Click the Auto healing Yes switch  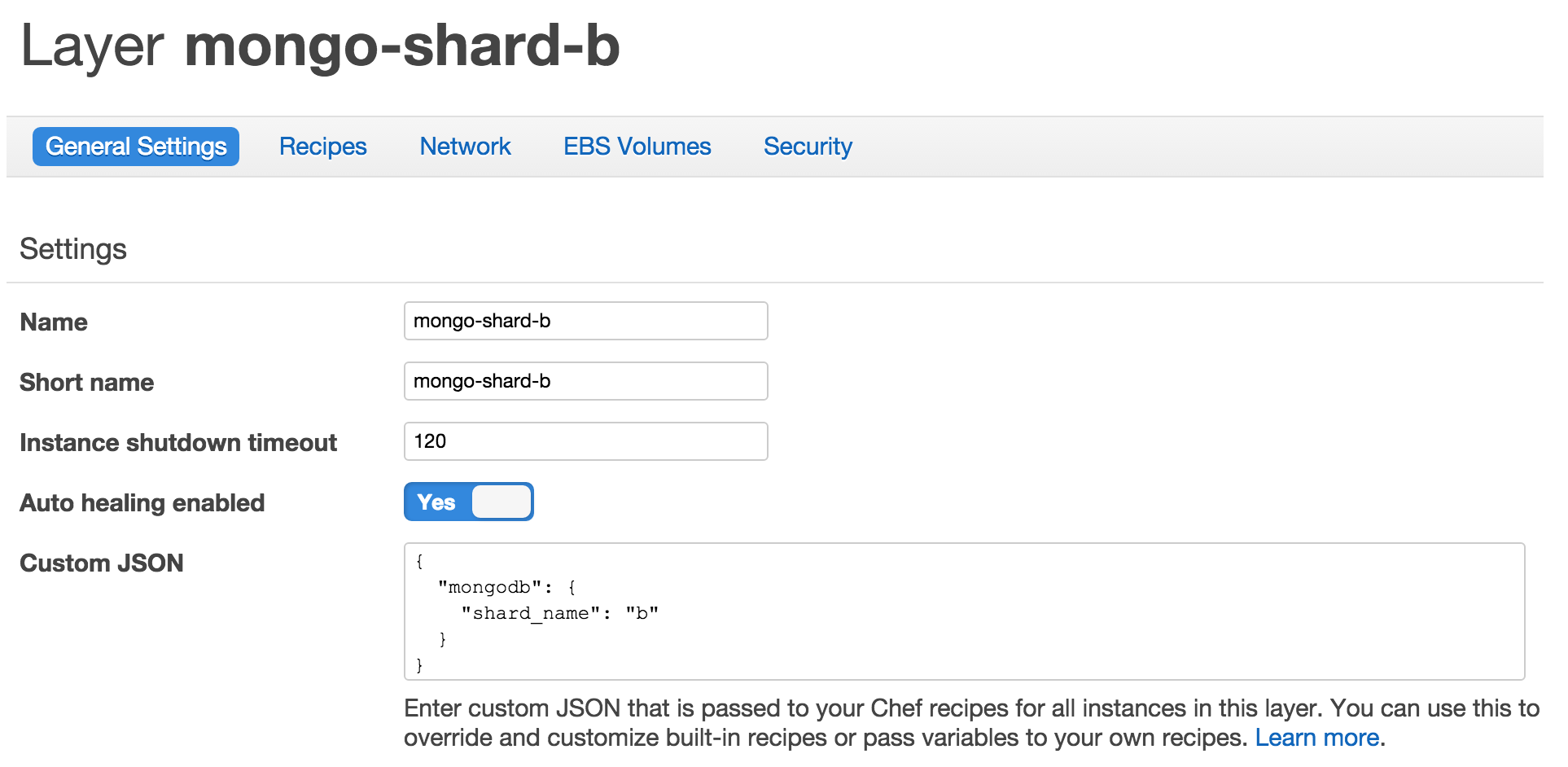click(x=469, y=502)
